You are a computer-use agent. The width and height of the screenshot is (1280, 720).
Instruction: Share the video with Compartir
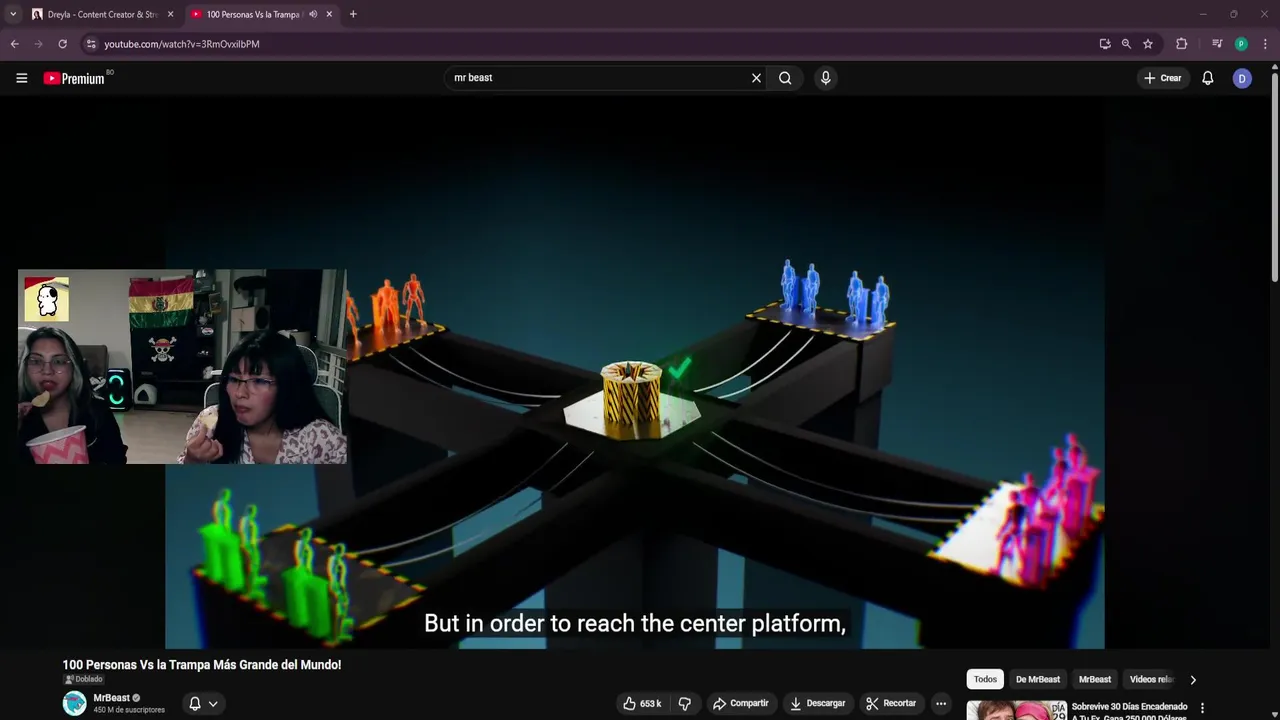(740, 703)
